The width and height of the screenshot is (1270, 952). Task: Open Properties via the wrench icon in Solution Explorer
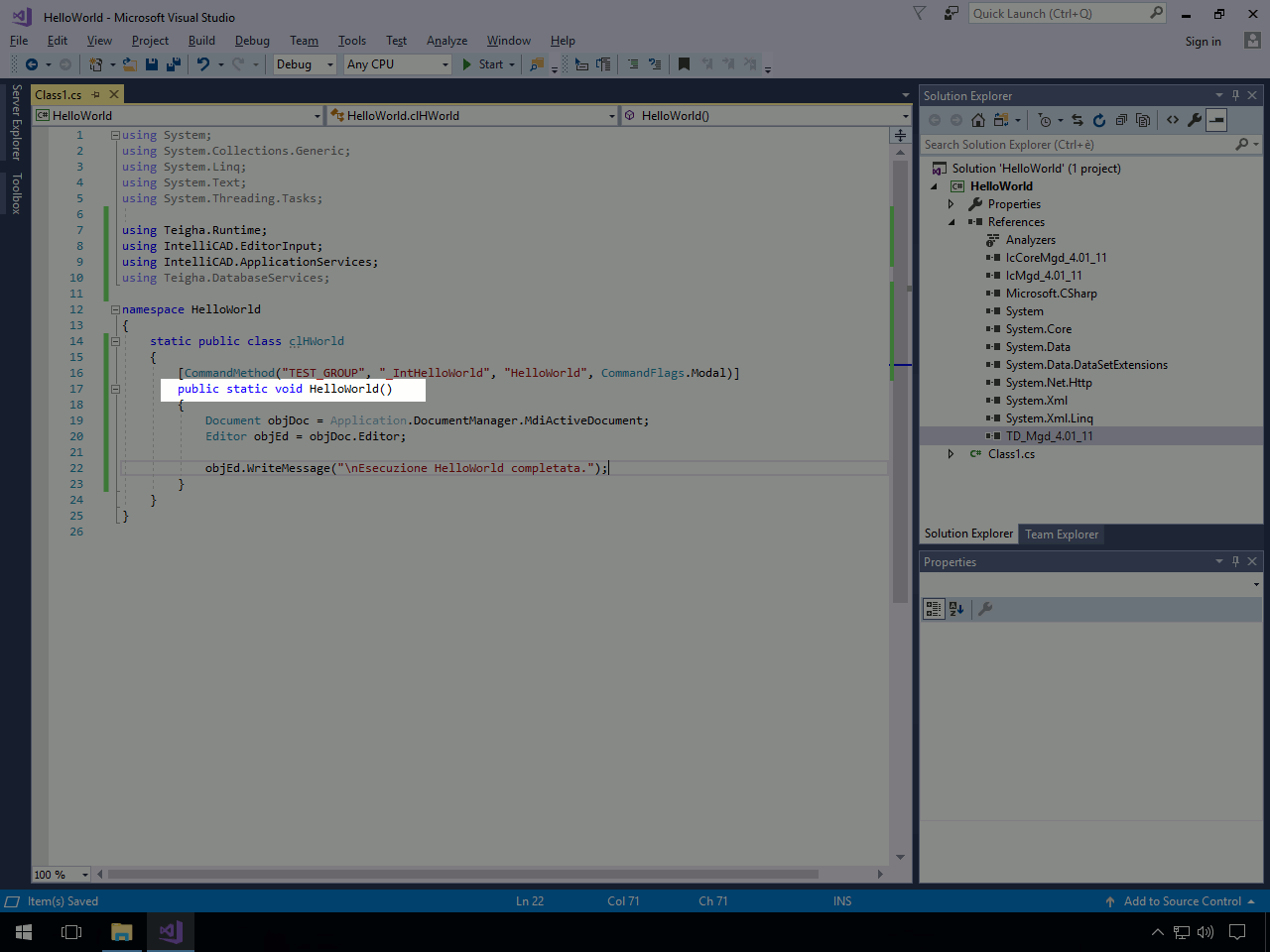point(1195,120)
